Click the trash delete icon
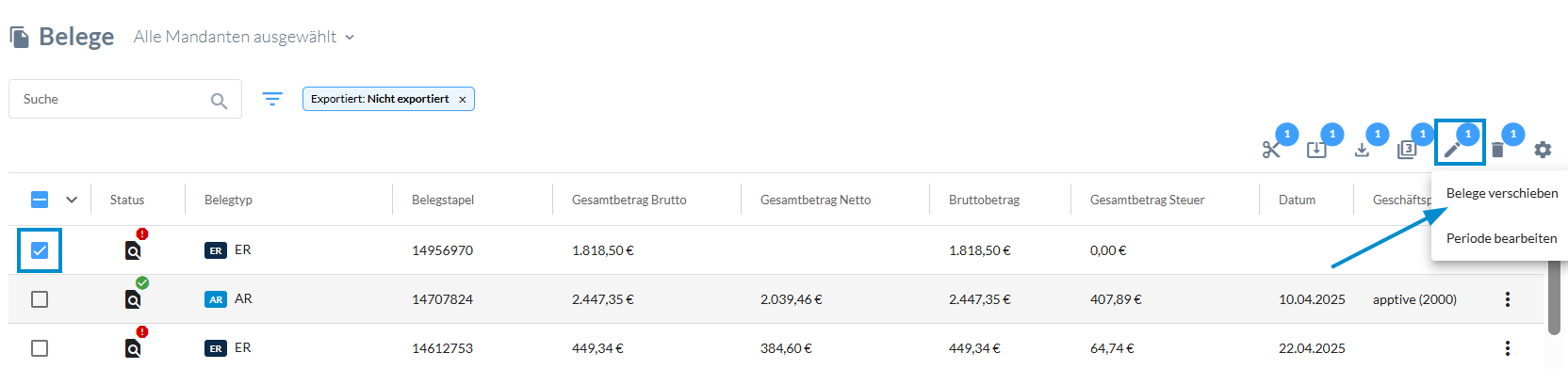 [1497, 150]
